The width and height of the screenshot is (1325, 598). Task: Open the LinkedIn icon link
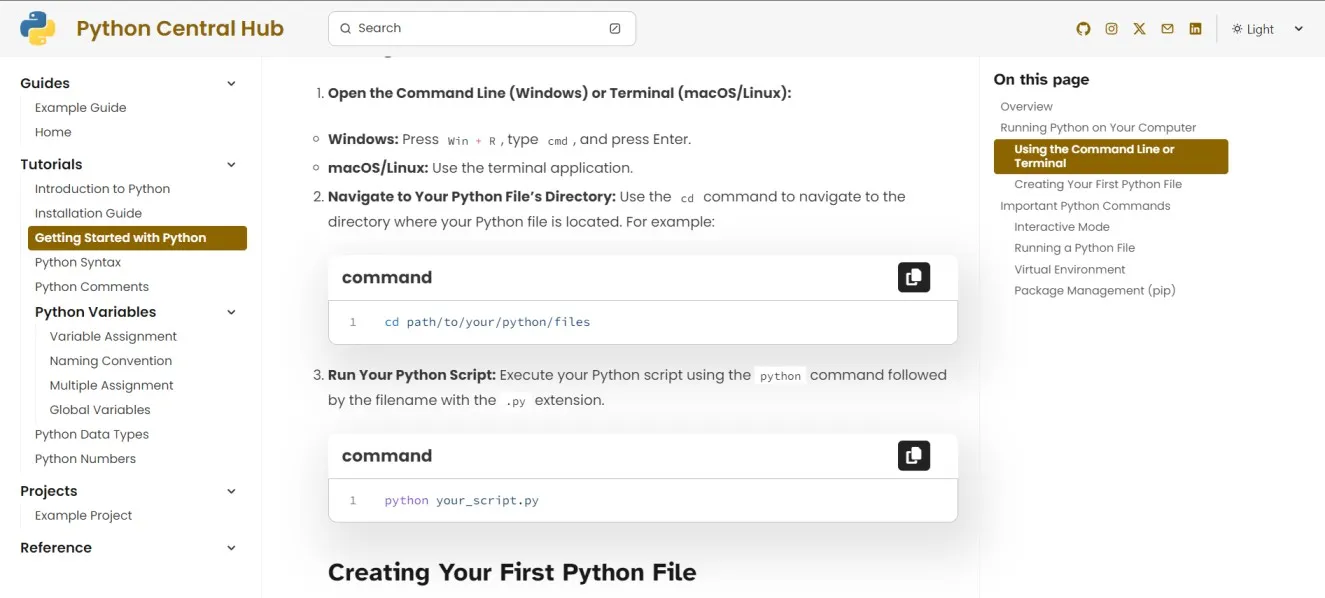click(x=1195, y=29)
